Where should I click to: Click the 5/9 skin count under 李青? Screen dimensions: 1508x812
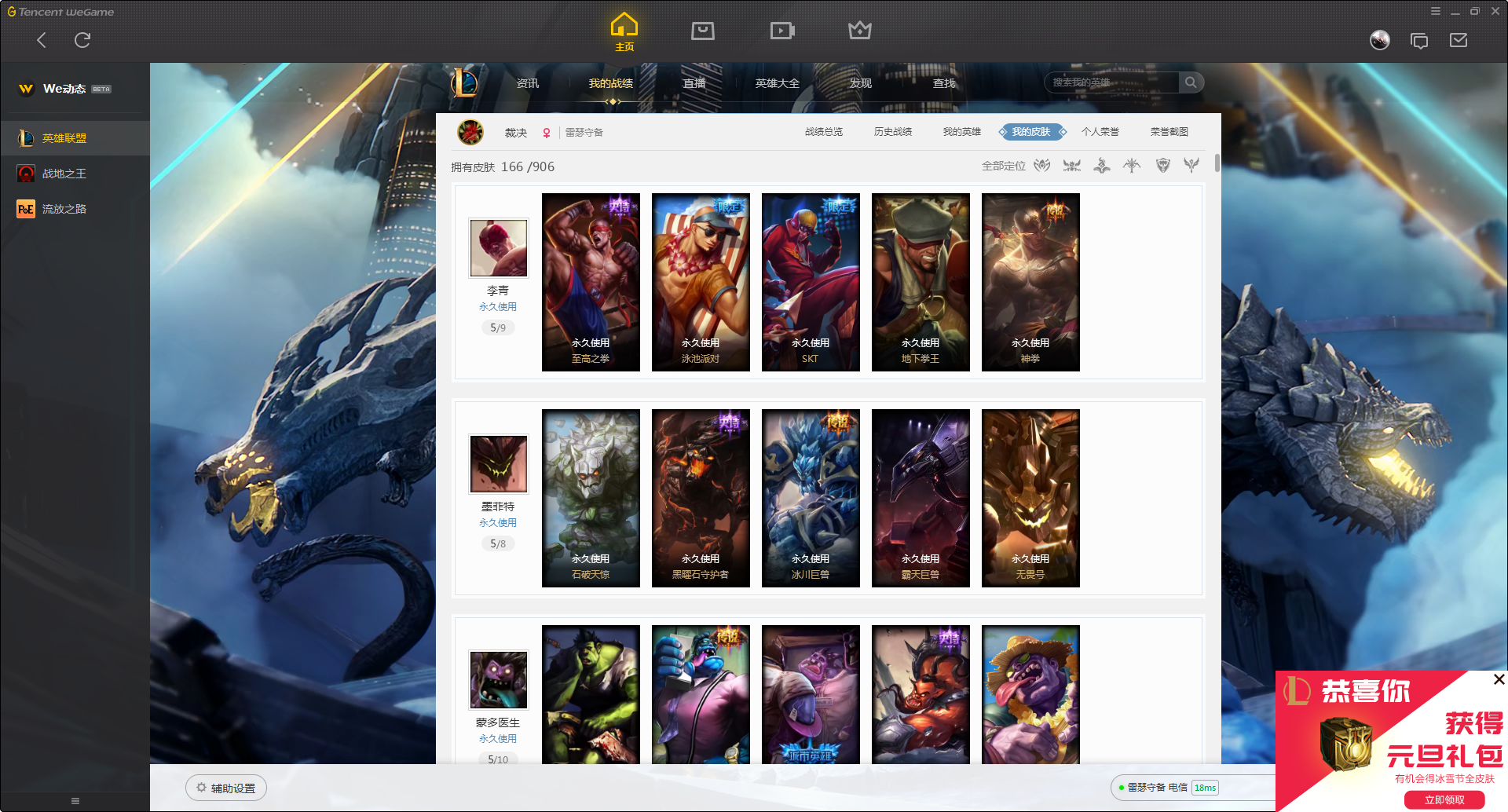[x=498, y=327]
